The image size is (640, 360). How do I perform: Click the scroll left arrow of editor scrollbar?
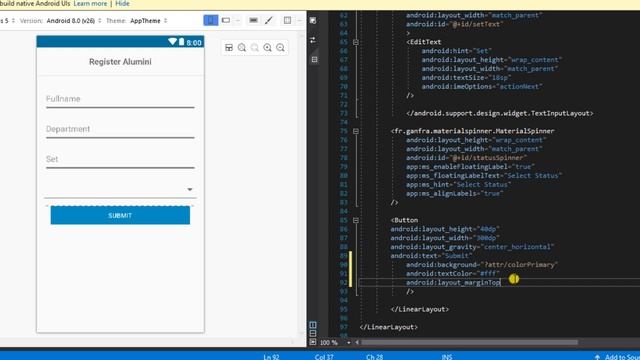coord(357,342)
